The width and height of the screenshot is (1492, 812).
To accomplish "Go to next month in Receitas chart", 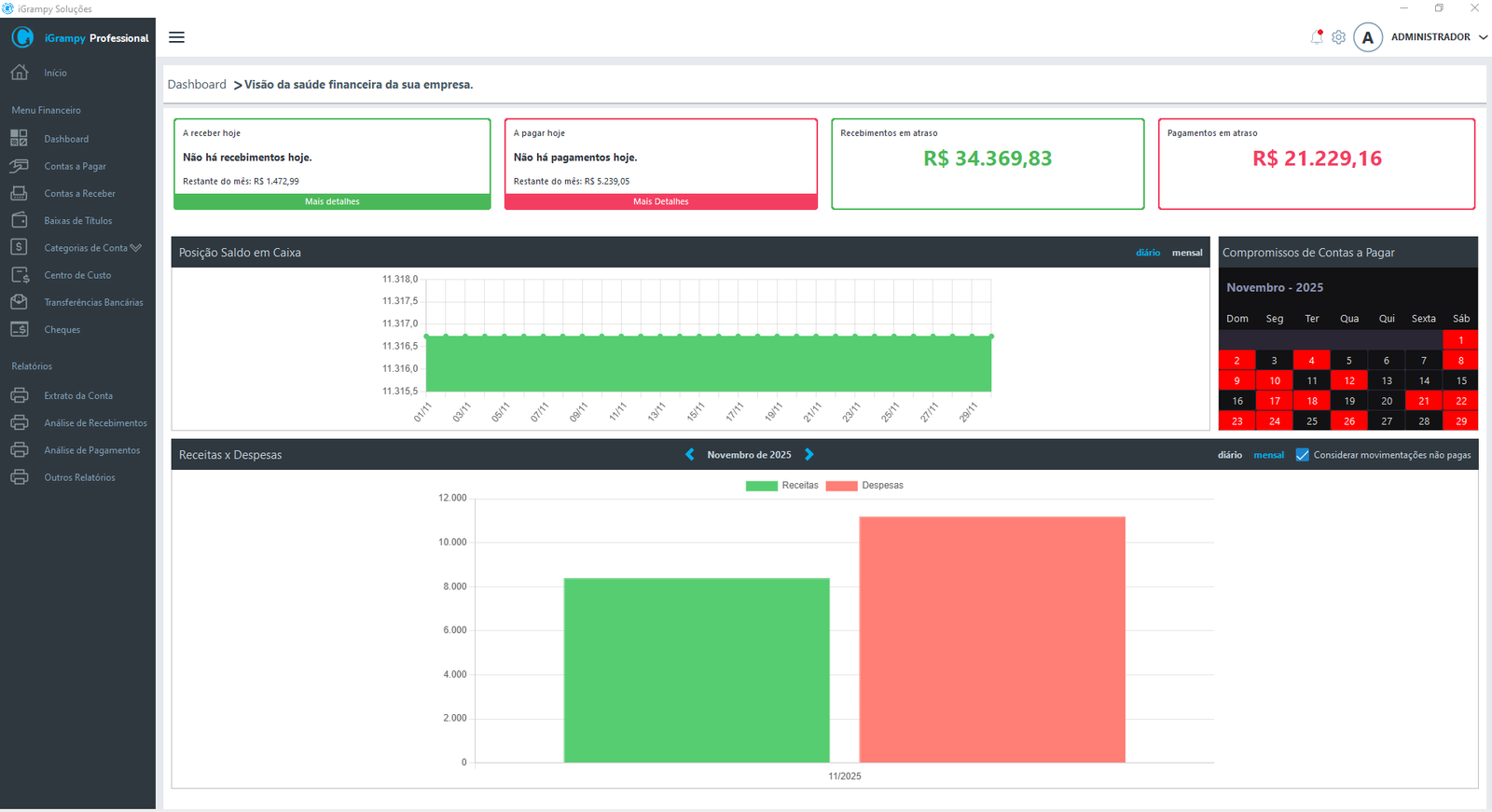I will click(808, 455).
